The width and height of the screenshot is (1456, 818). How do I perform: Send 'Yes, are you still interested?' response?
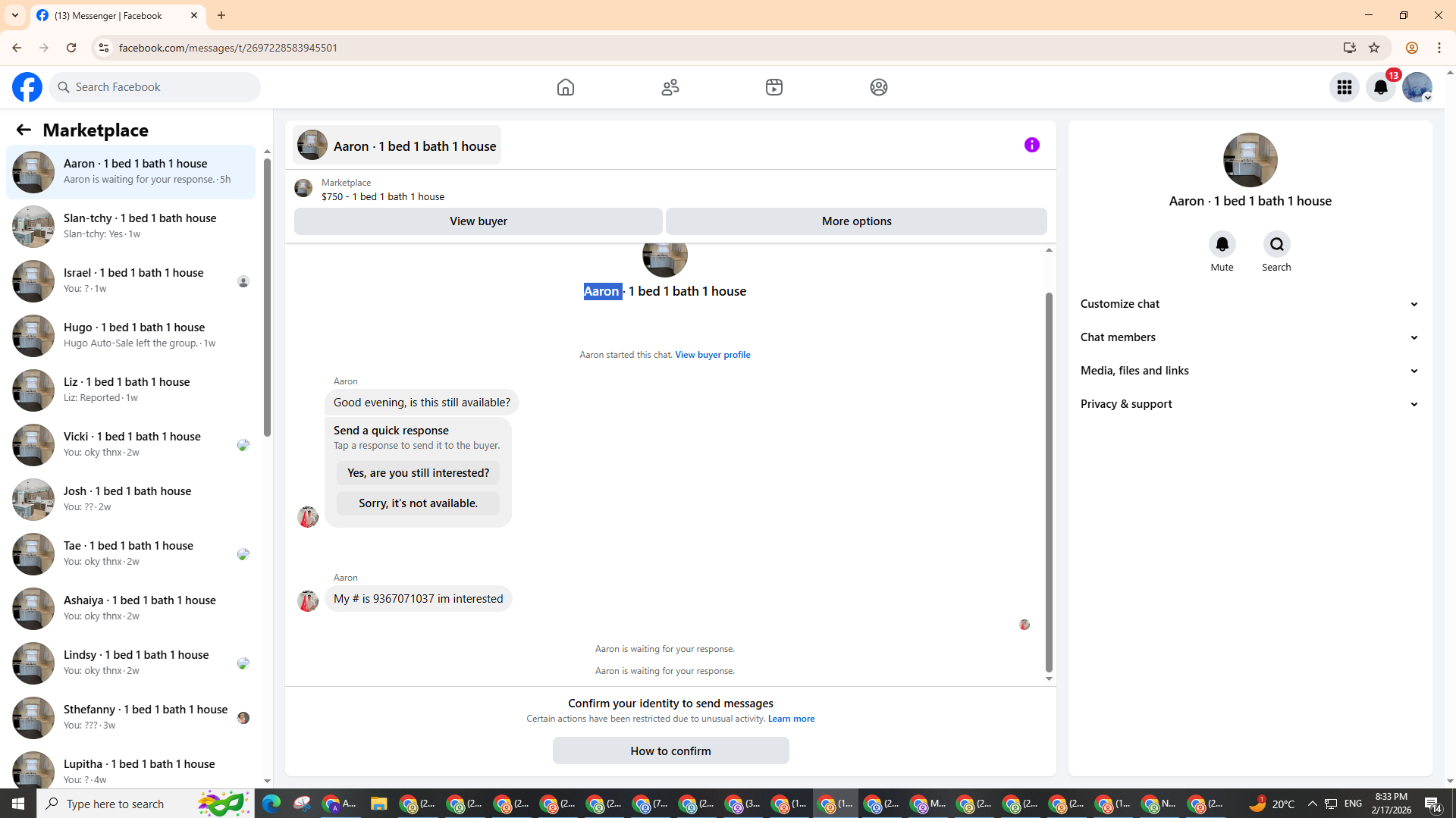pyautogui.click(x=418, y=473)
